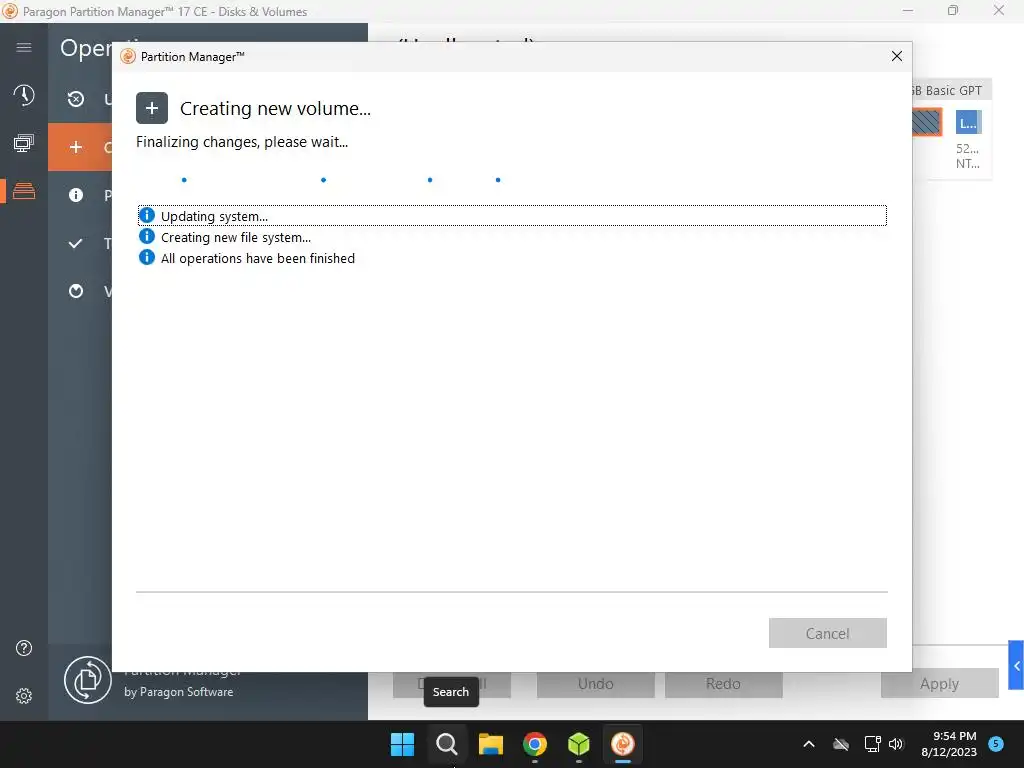Select the blue L... volume block
The image size is (1024, 768).
tap(968, 122)
